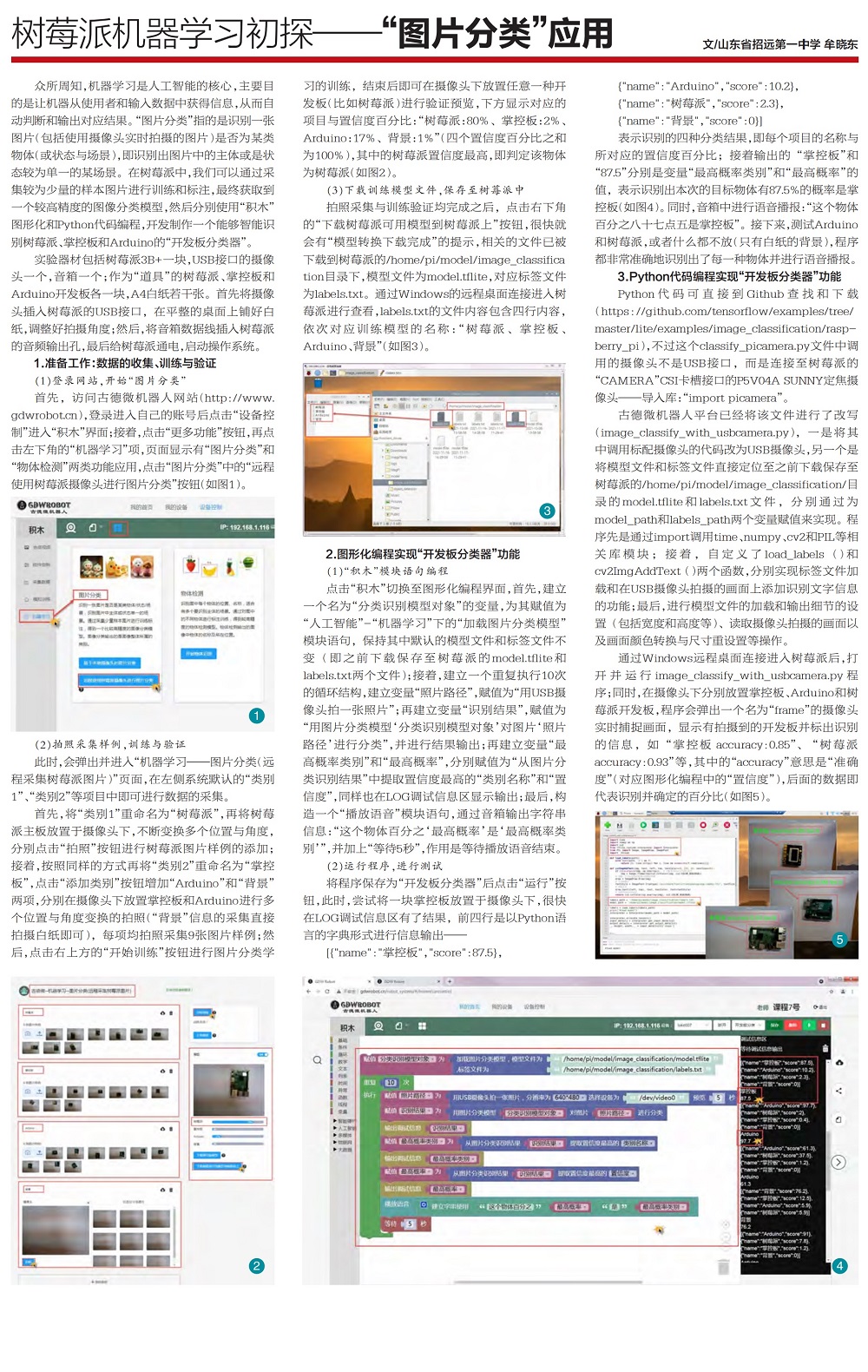The image size is (868, 1372).
Task: Click the blue grid icon in figure 1
Action: pos(119,528)
